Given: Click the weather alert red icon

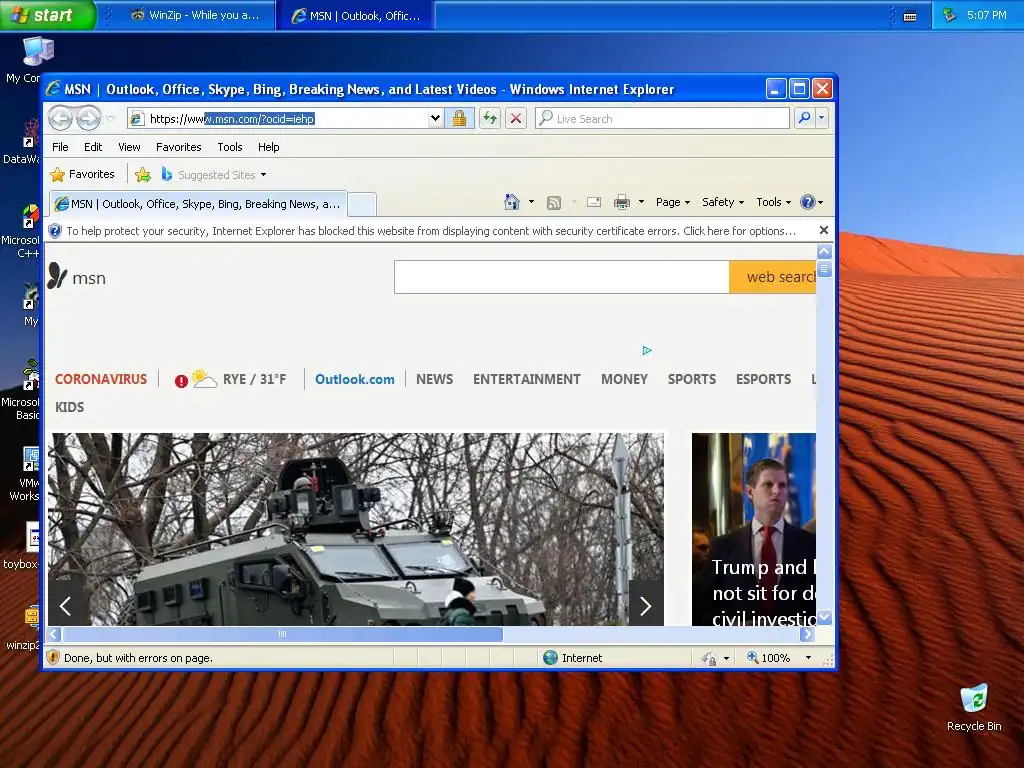Looking at the screenshot, I should coord(181,381).
